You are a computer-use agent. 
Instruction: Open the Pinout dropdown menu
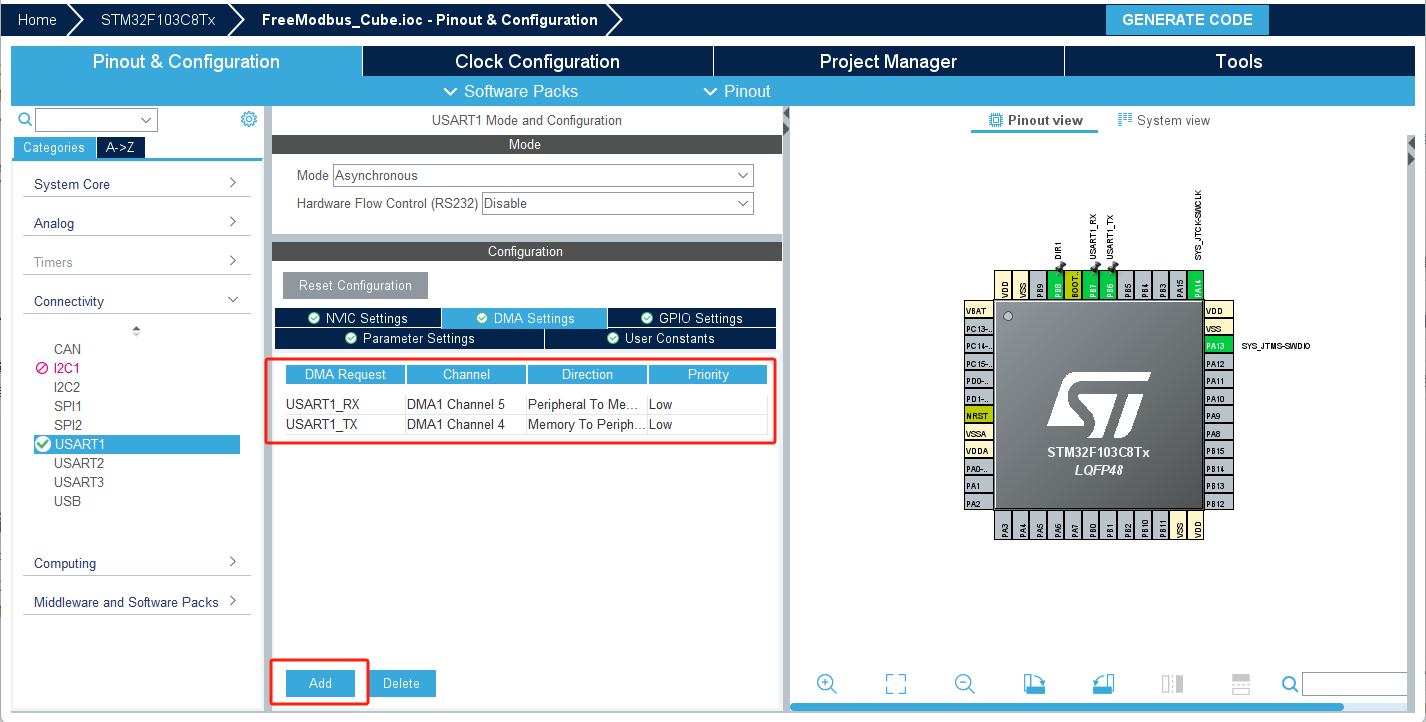click(x=737, y=91)
